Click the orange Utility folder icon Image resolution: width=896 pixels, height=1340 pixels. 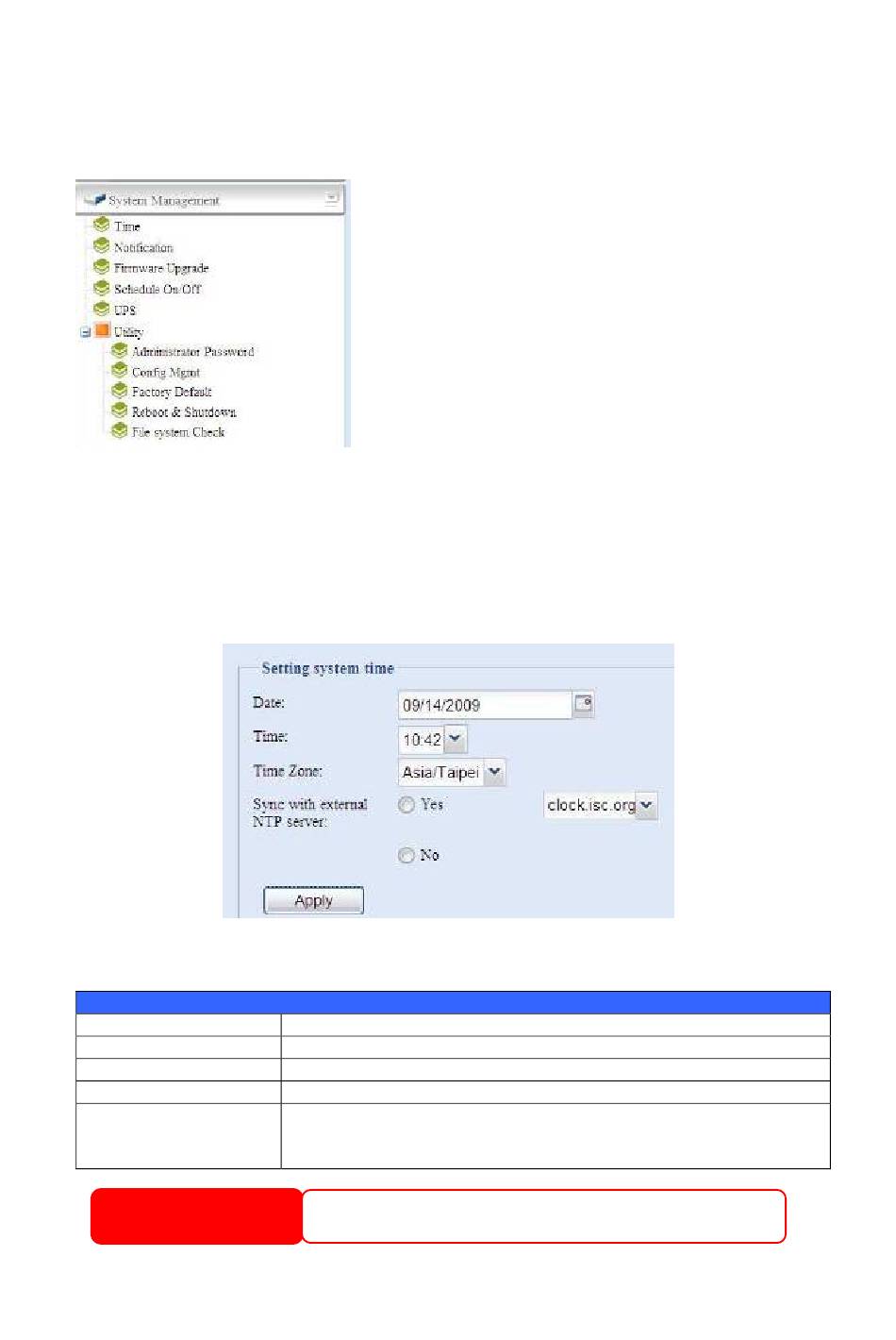[x=102, y=330]
